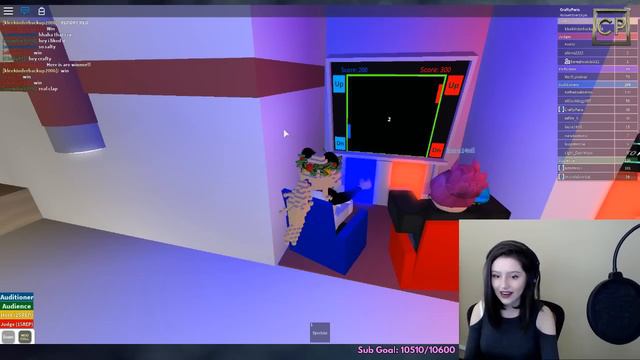640x360 pixels.
Task: Click the CraftyPaws account name atop leaderboard
Action: 570,9
